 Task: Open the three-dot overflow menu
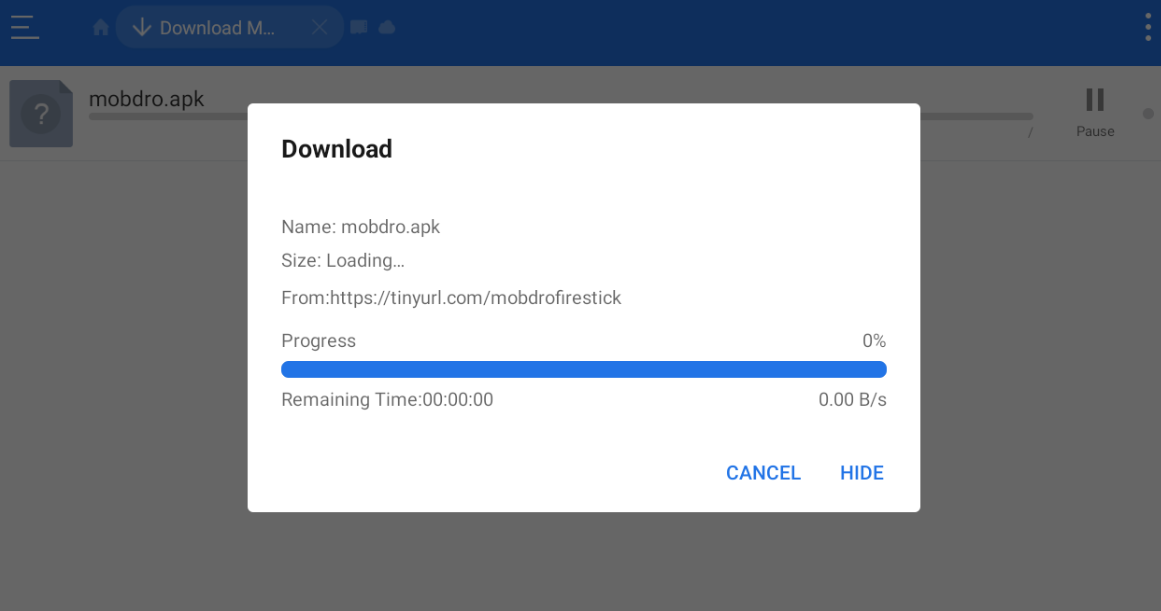tap(1148, 27)
